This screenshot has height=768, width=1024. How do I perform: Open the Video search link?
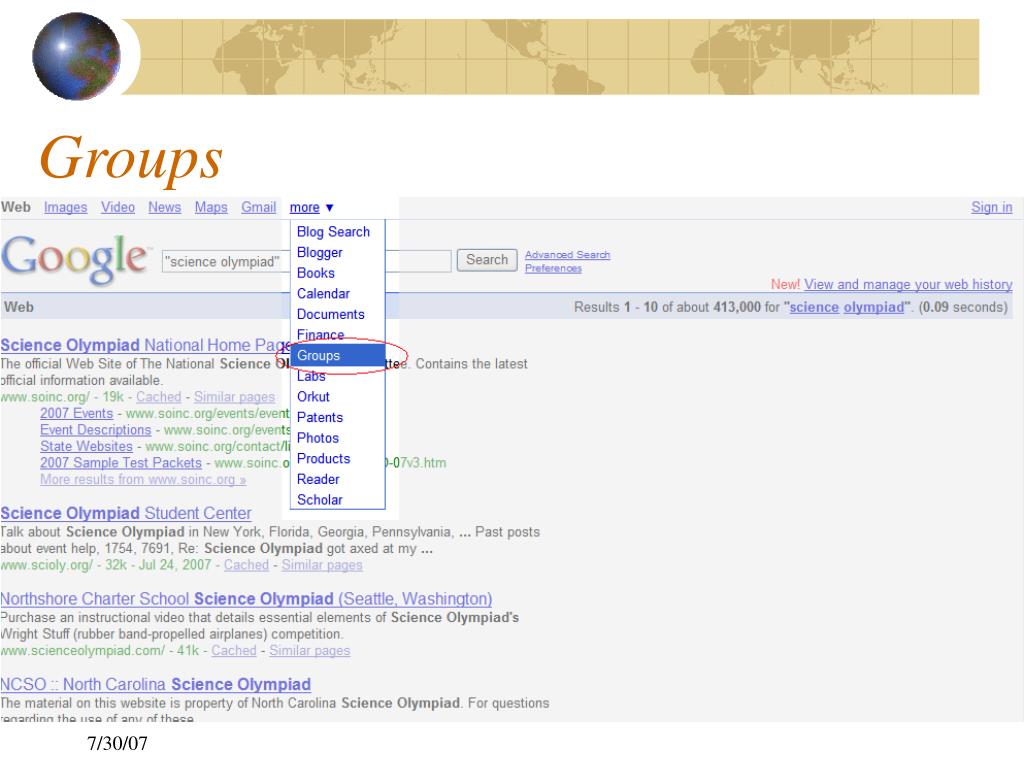[x=118, y=207]
